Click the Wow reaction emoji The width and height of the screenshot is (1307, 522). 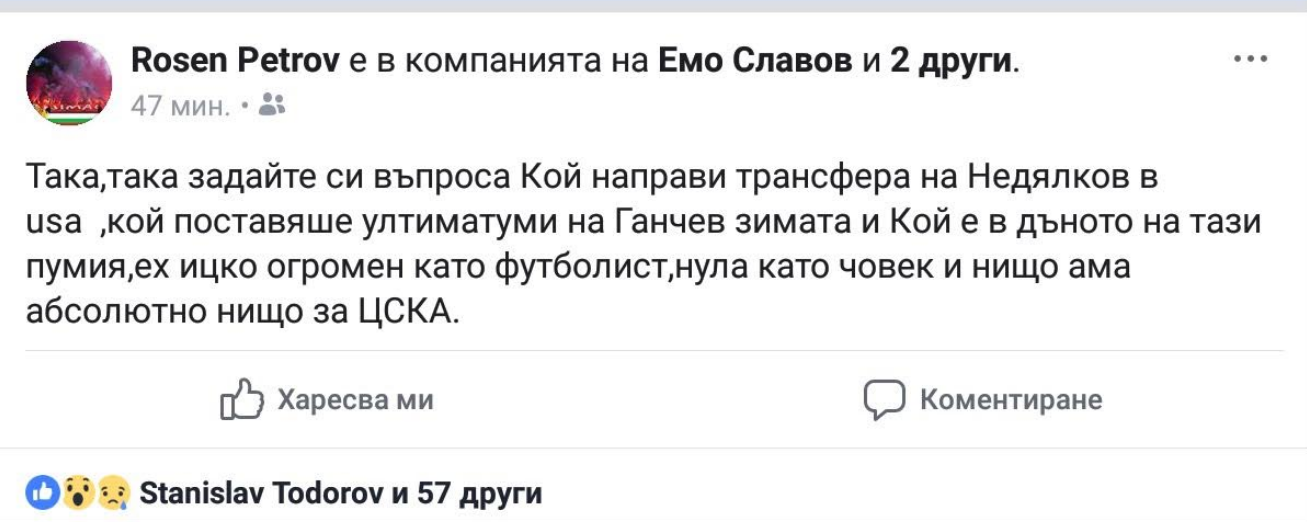point(78,493)
